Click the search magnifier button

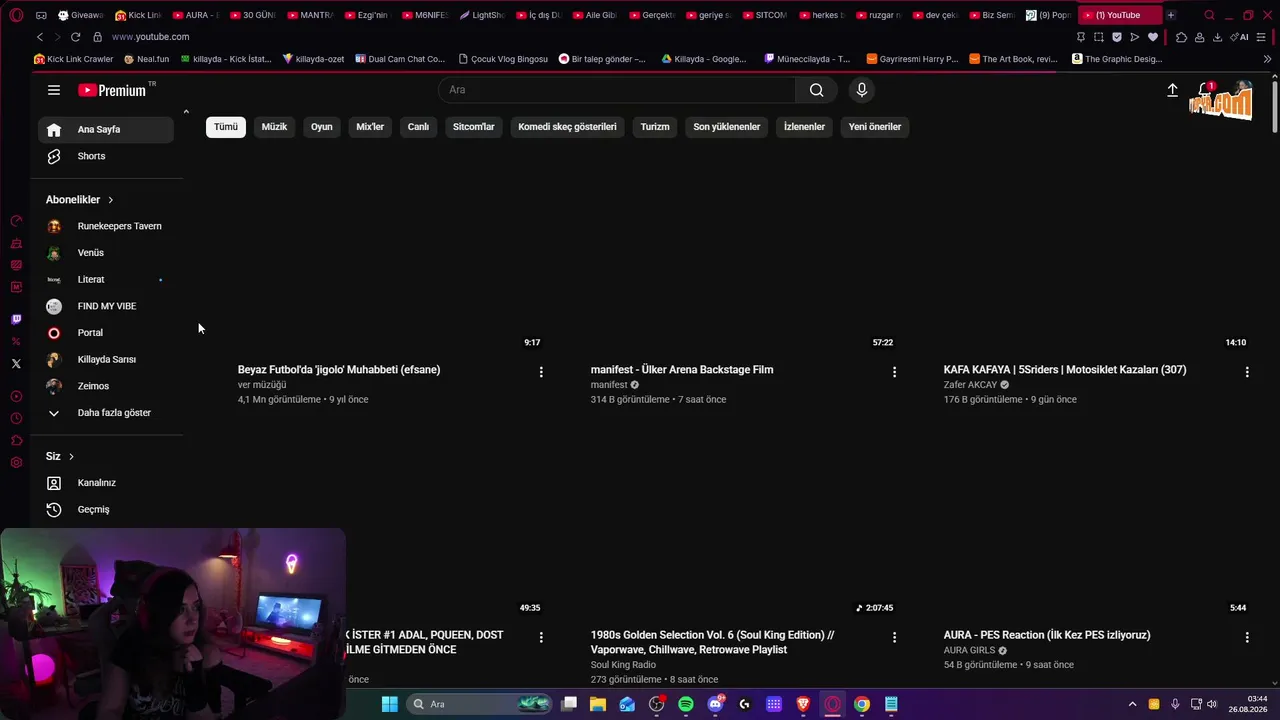817,90
